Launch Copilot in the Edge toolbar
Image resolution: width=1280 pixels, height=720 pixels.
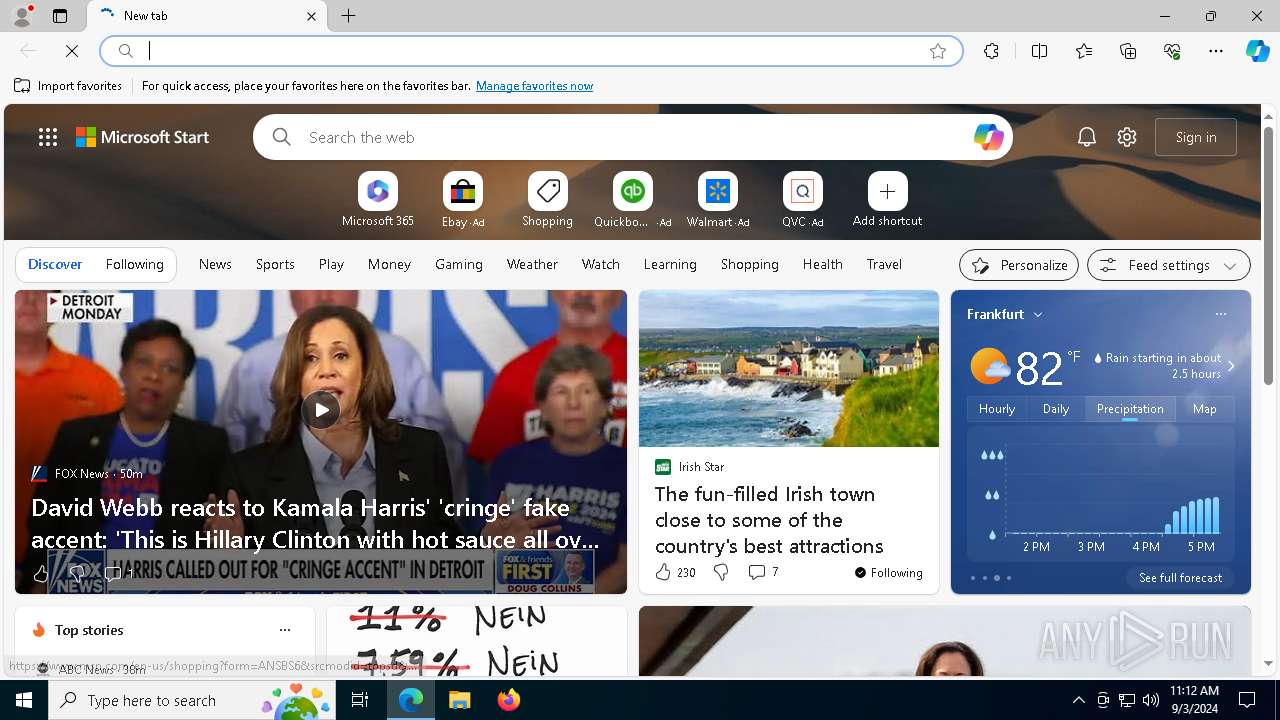point(1257,51)
